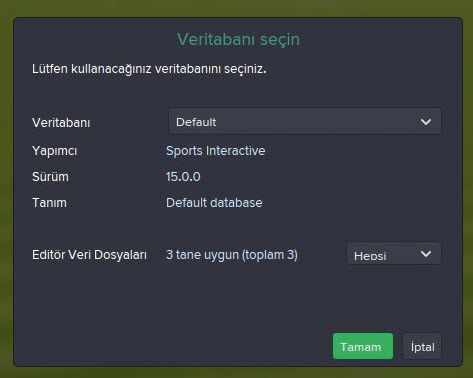Cancel the dialog with İptal button
This screenshot has width=473, height=378.
click(x=422, y=346)
